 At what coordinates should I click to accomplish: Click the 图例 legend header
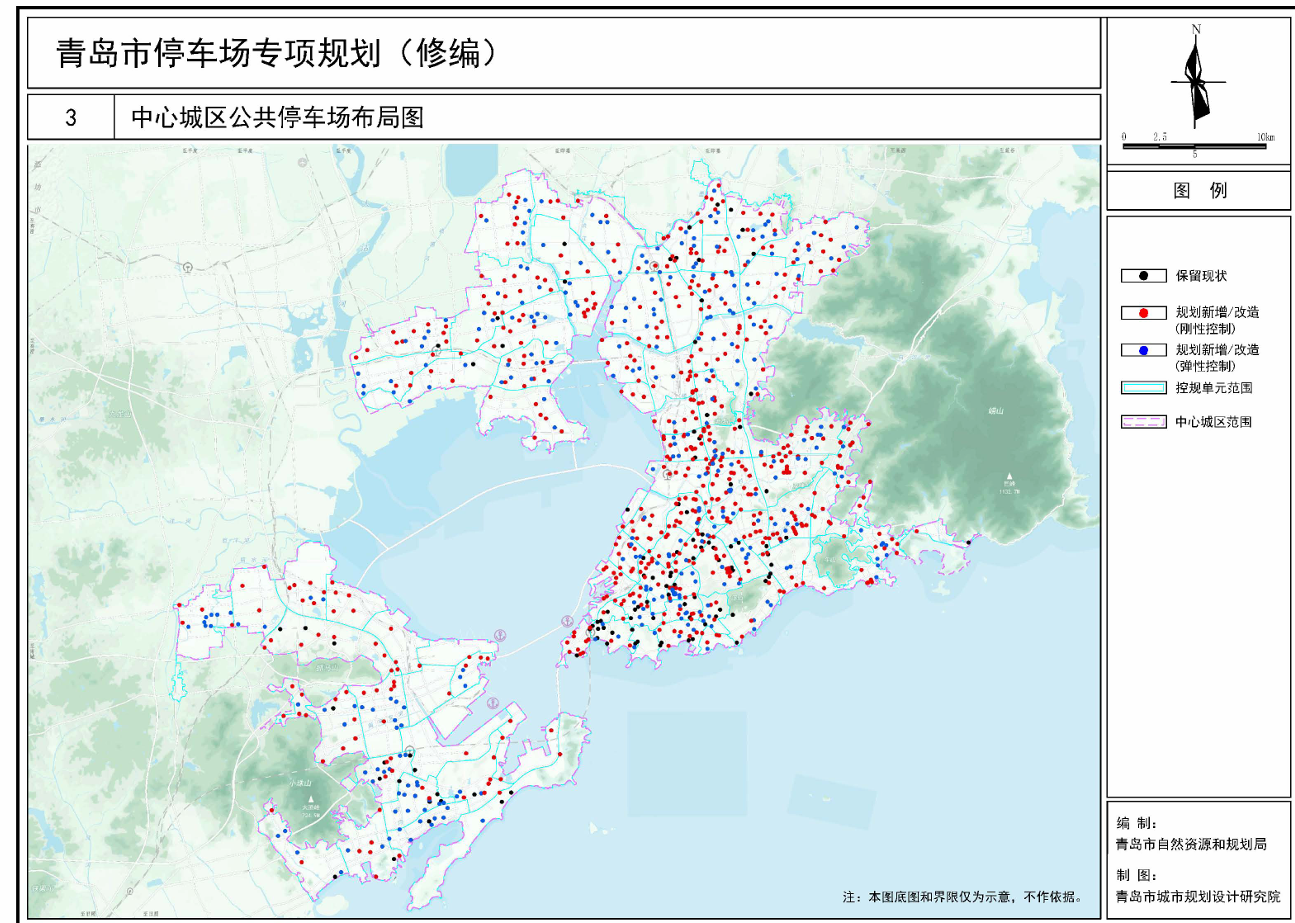click(1200, 191)
